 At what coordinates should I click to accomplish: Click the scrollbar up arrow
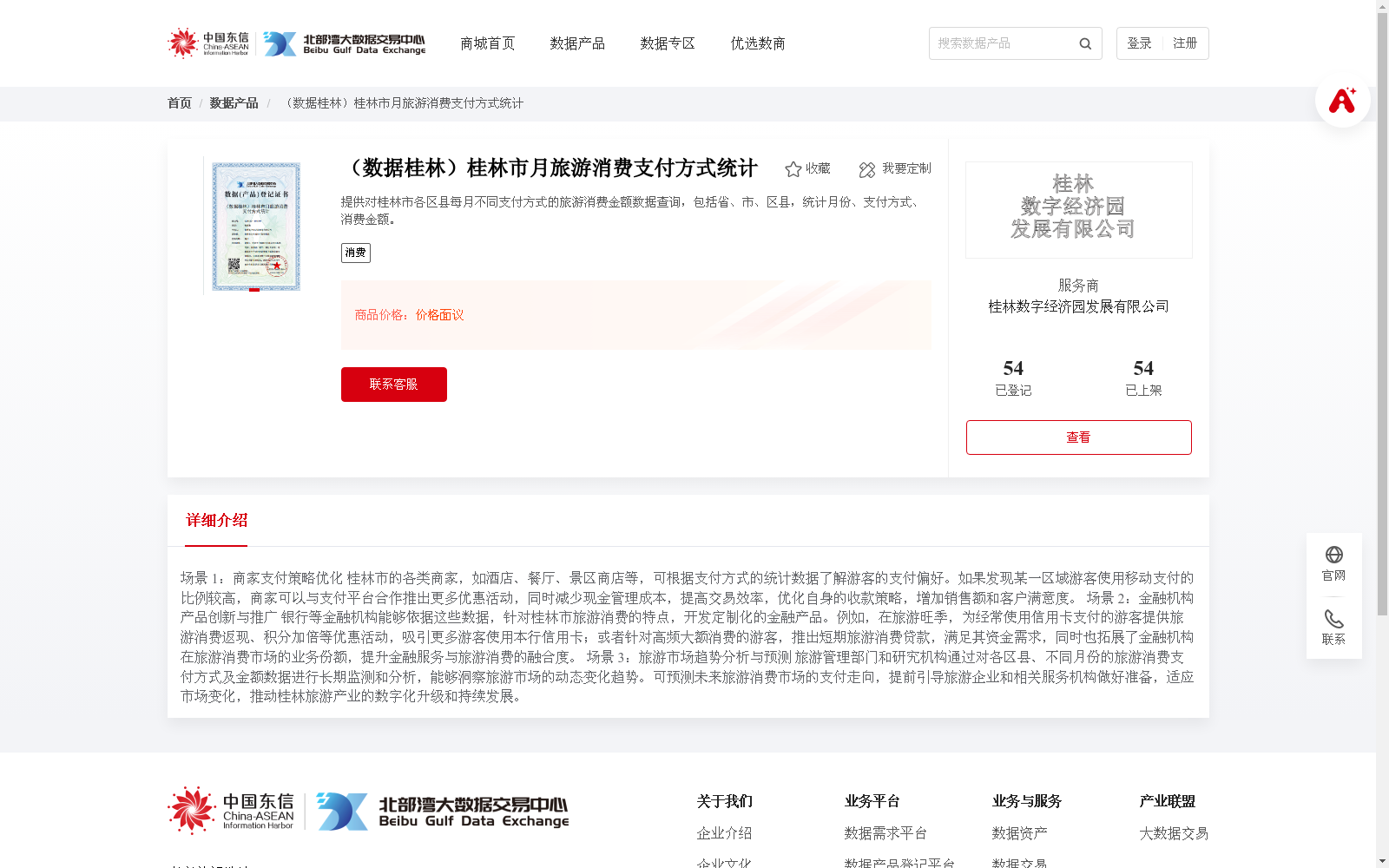click(x=1382, y=6)
